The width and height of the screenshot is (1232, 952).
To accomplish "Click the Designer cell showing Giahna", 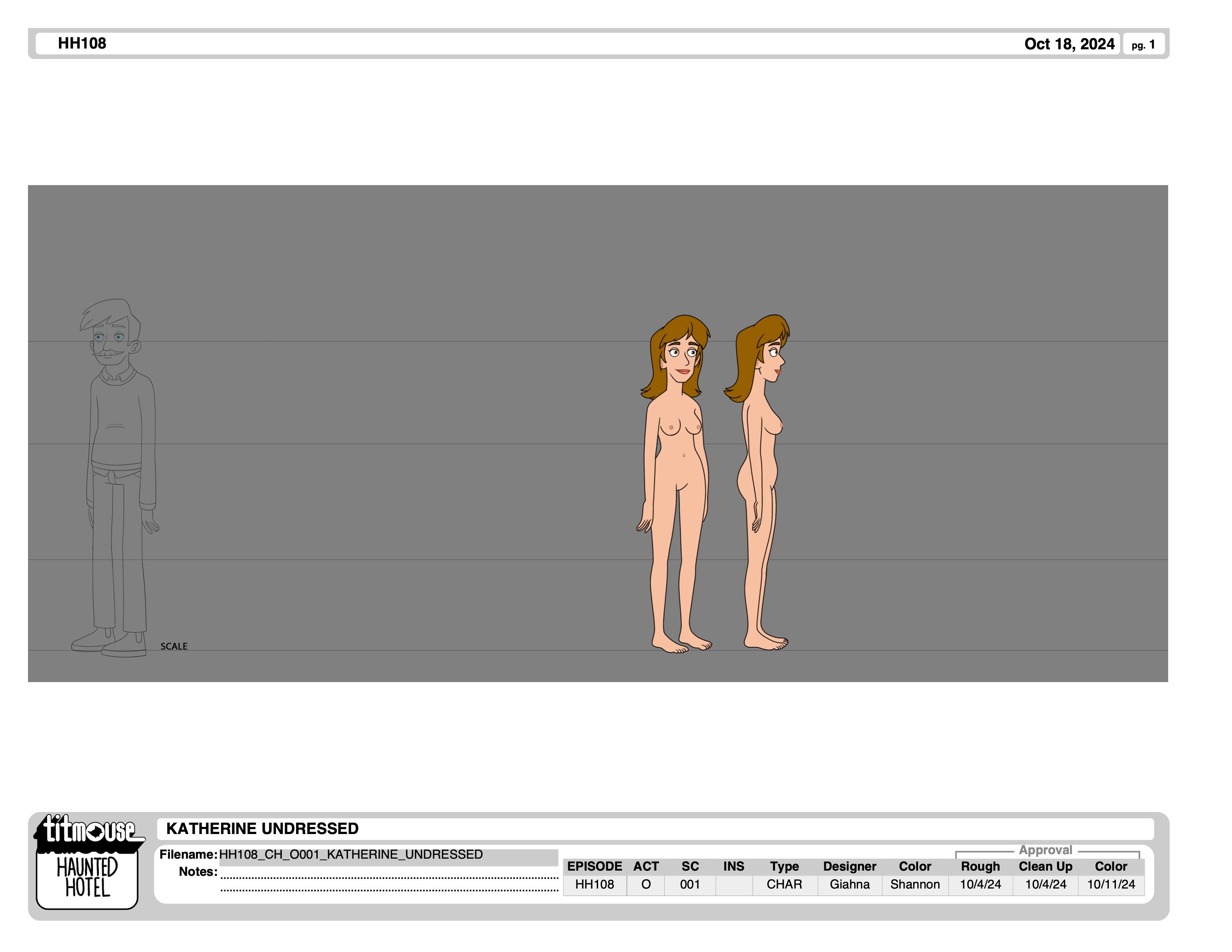I will tap(850, 884).
